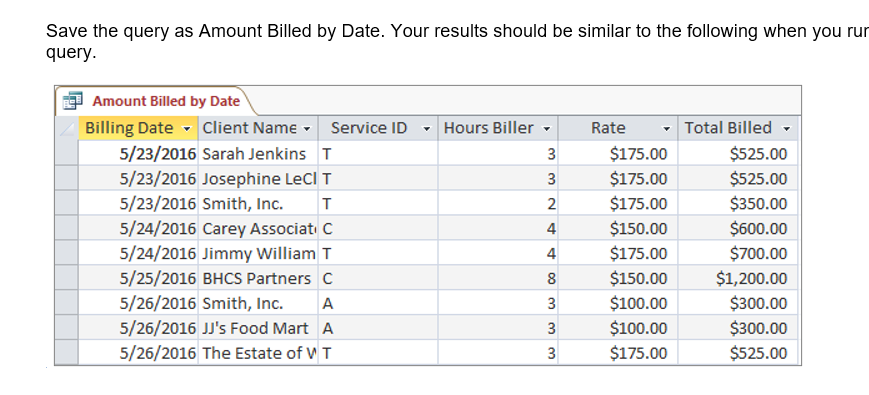Image resolution: width=869 pixels, height=395 pixels.
Task: Click the 8 hours billed cell
Action: click(498, 278)
